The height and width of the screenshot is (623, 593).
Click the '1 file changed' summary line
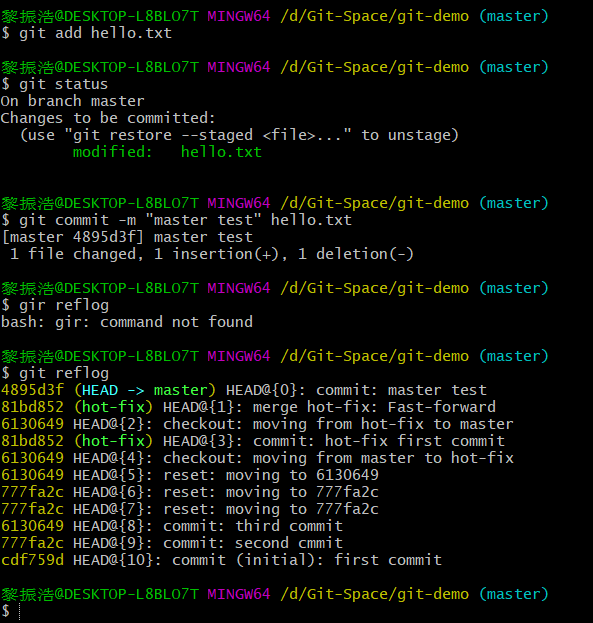[211, 254]
